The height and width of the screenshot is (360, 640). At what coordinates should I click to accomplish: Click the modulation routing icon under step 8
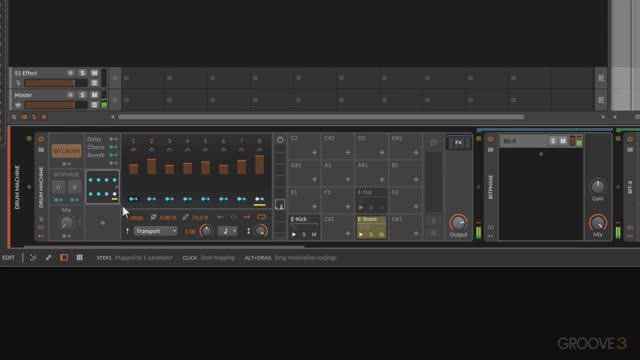coord(260,199)
